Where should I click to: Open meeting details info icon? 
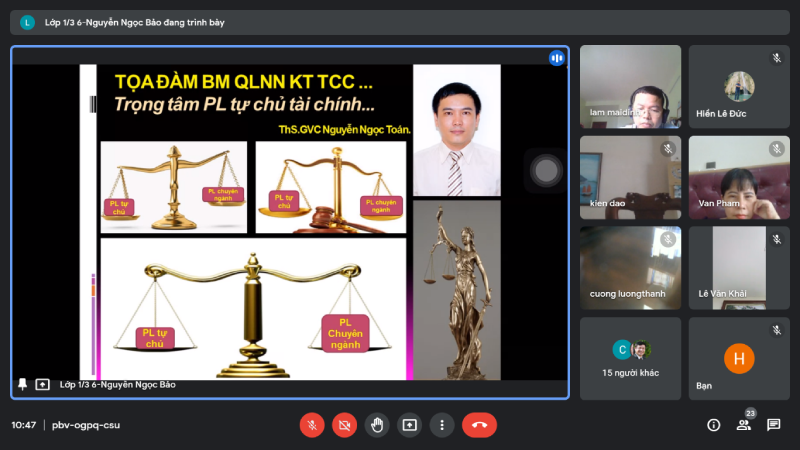click(x=714, y=425)
